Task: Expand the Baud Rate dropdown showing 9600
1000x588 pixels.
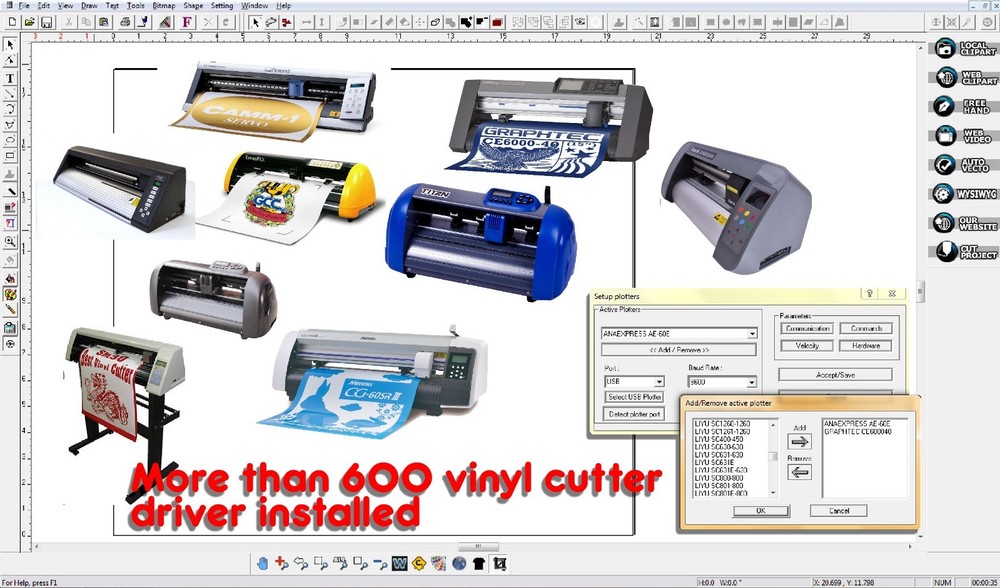Action: coord(752,382)
